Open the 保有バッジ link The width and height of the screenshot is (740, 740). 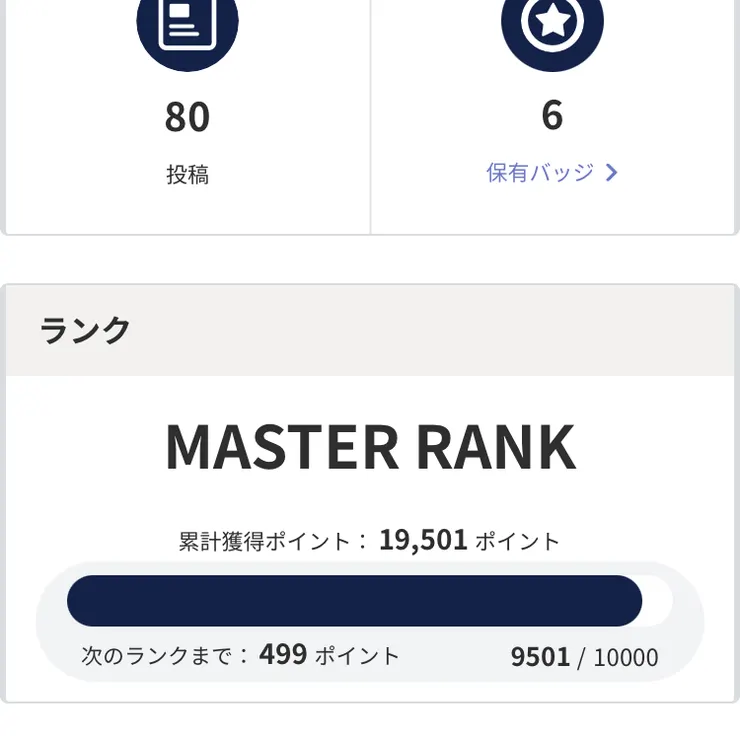coord(540,173)
